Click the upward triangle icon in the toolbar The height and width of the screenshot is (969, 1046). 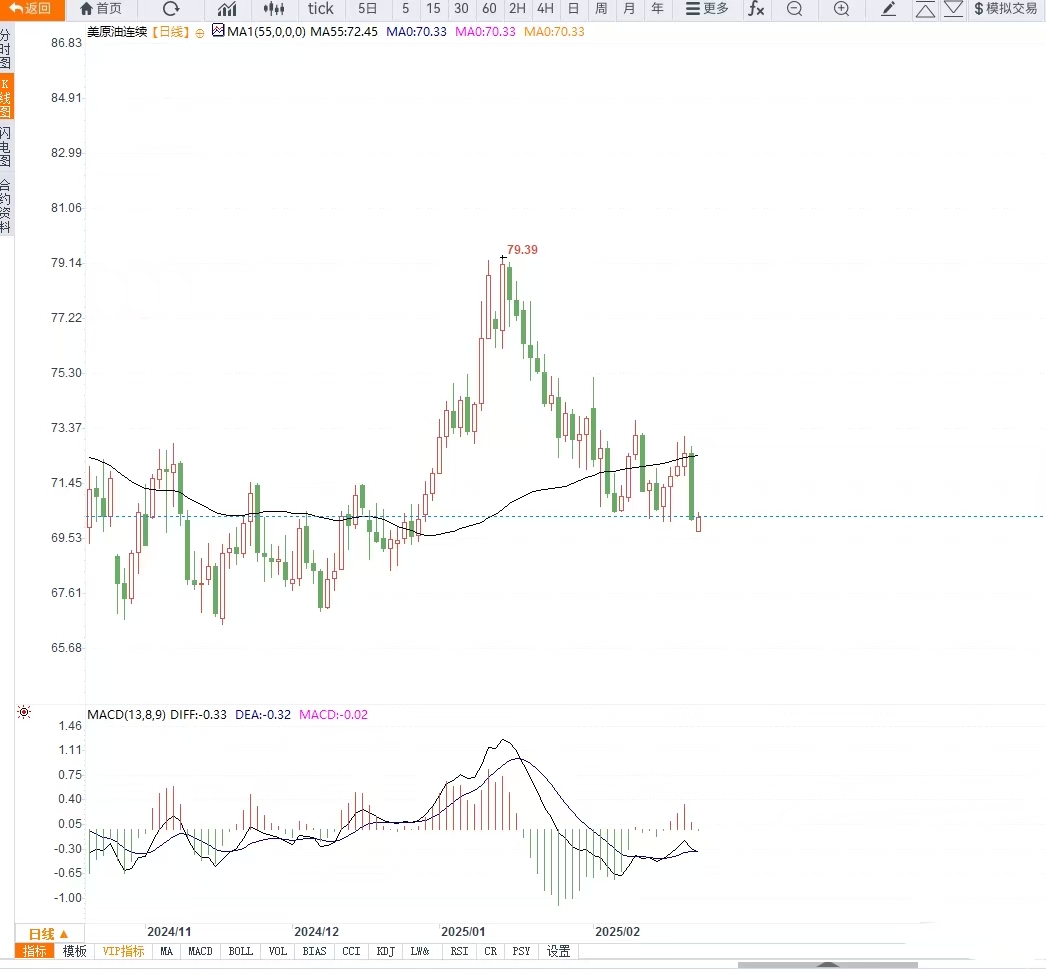(925, 9)
